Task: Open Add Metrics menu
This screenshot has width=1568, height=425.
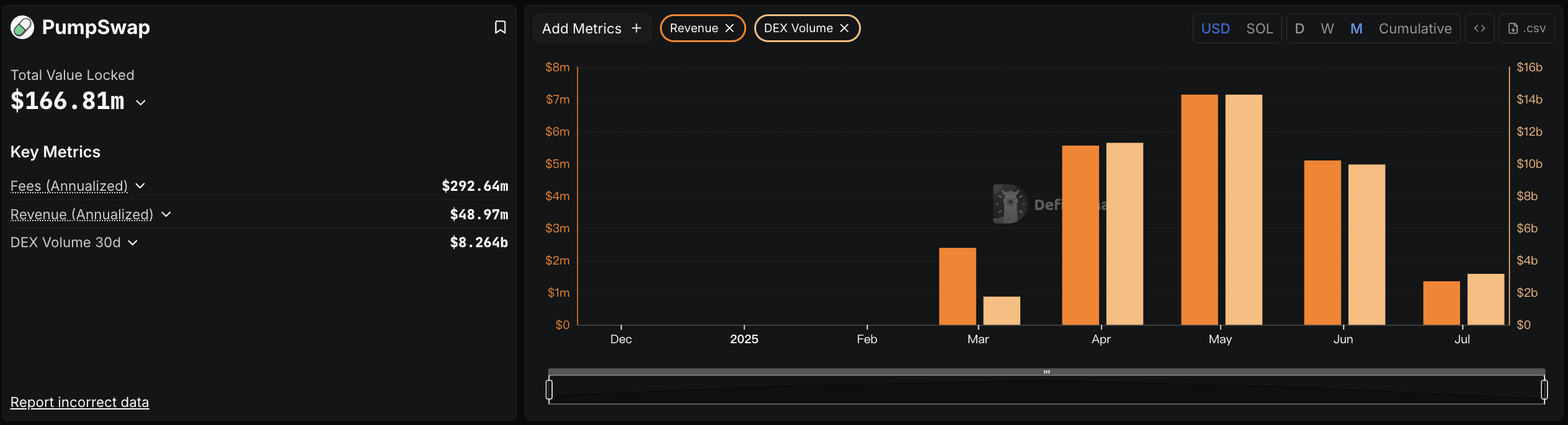Action: point(592,28)
